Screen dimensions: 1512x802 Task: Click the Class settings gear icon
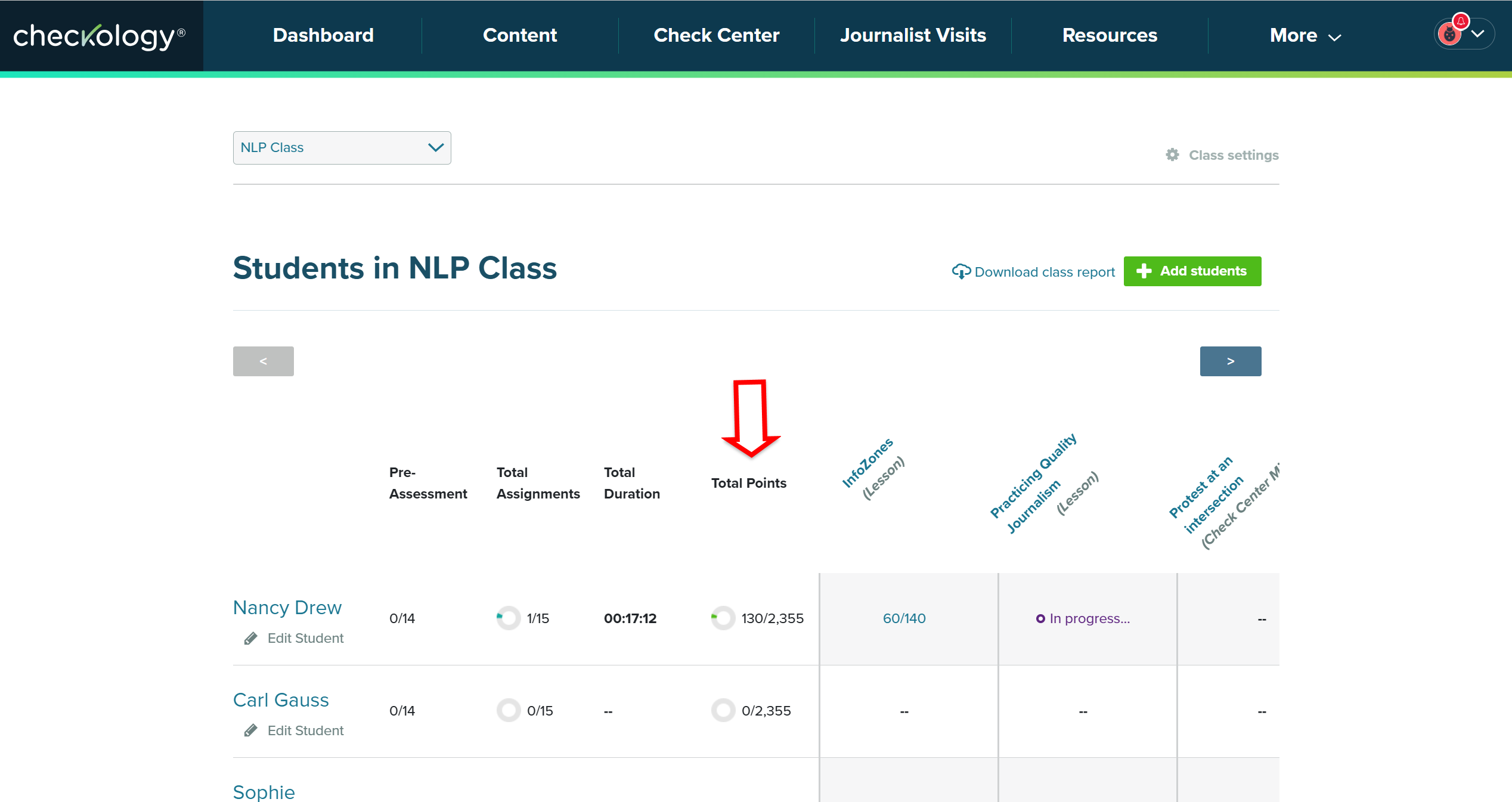pyautogui.click(x=1172, y=155)
